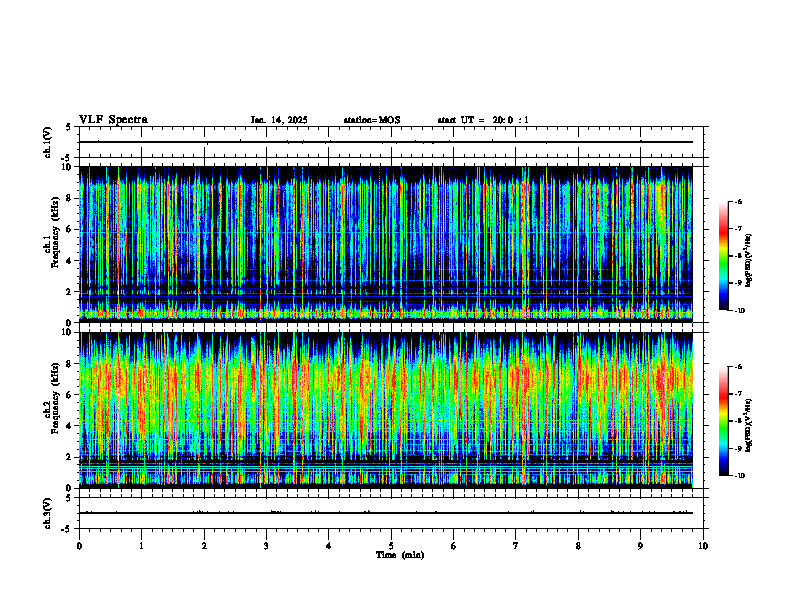This screenshot has width=792, height=612.
Task: Click the ch.2 "Frequency (kHz)" axis label
Action: (56, 398)
